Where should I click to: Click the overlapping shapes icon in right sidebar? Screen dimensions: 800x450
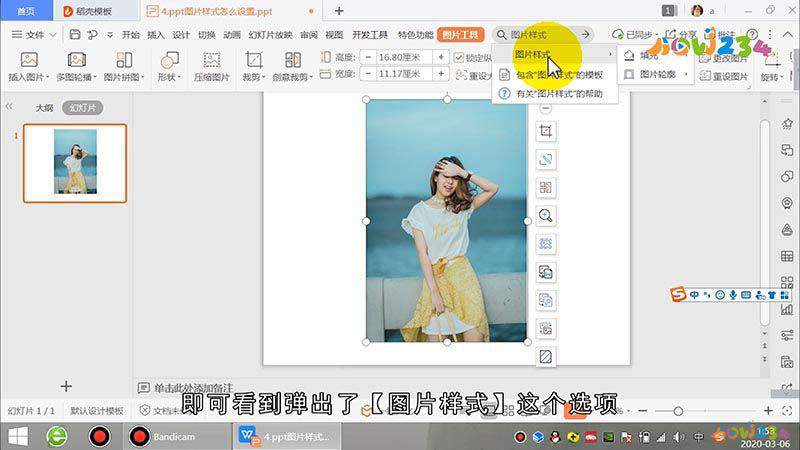pyautogui.click(x=787, y=177)
